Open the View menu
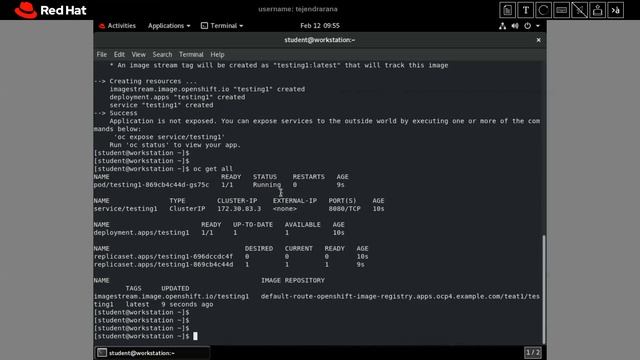This screenshot has width=640, height=360. 138,54
